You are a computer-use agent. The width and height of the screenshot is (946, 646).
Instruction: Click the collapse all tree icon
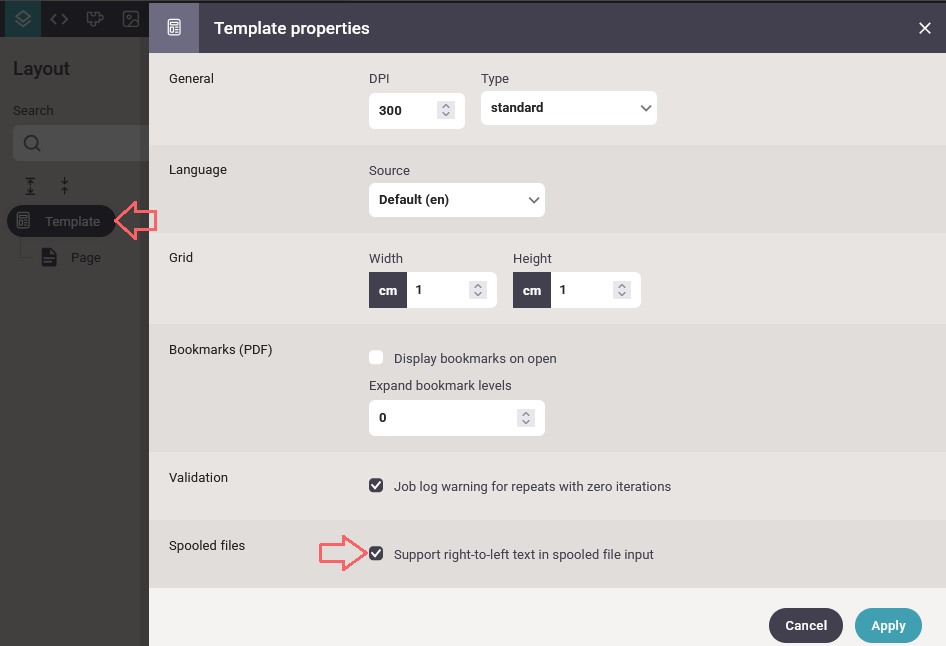pyautogui.click(x=65, y=186)
